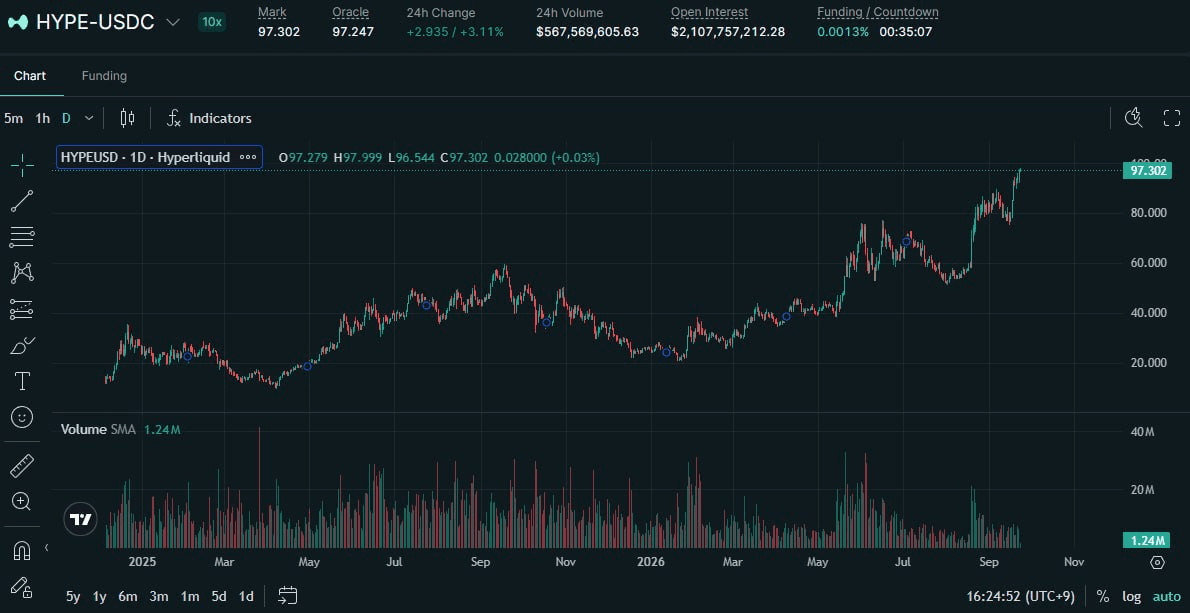Toggle magnet mode for drawings

click(22, 551)
